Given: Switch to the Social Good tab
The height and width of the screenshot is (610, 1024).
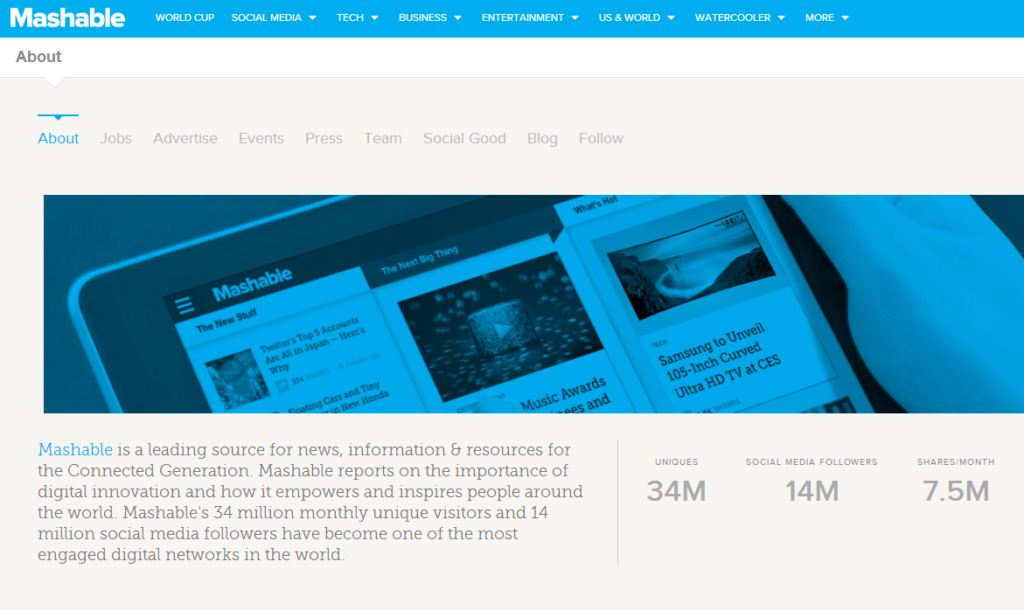Looking at the screenshot, I should click(464, 138).
